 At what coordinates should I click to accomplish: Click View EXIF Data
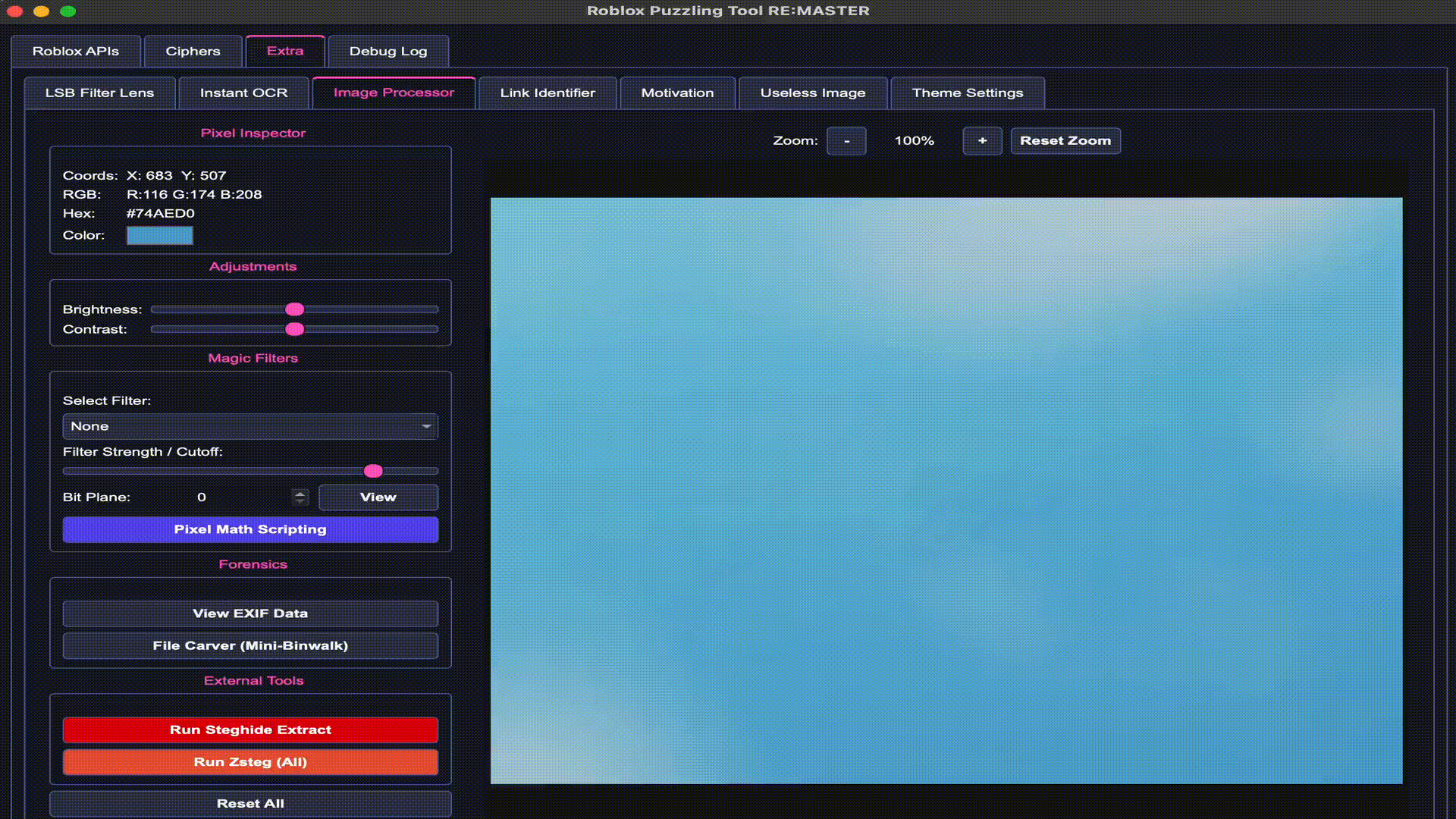click(250, 613)
